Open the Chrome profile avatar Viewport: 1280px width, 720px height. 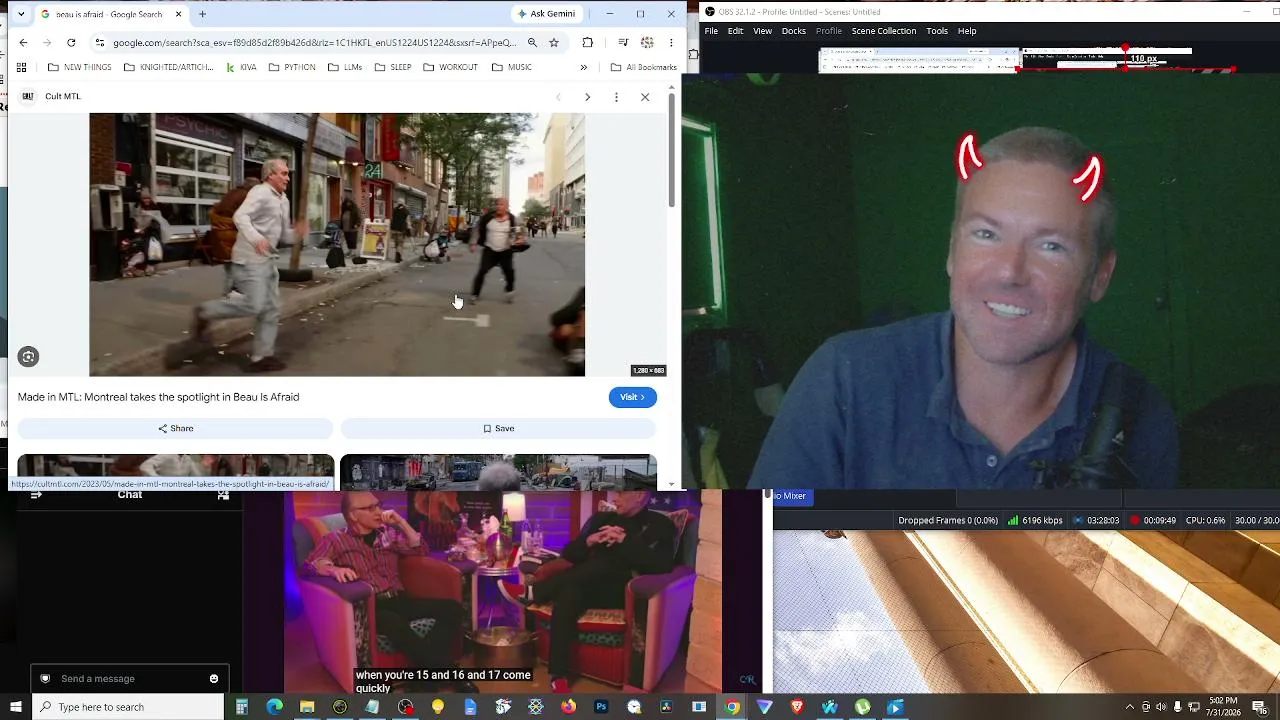[647, 43]
